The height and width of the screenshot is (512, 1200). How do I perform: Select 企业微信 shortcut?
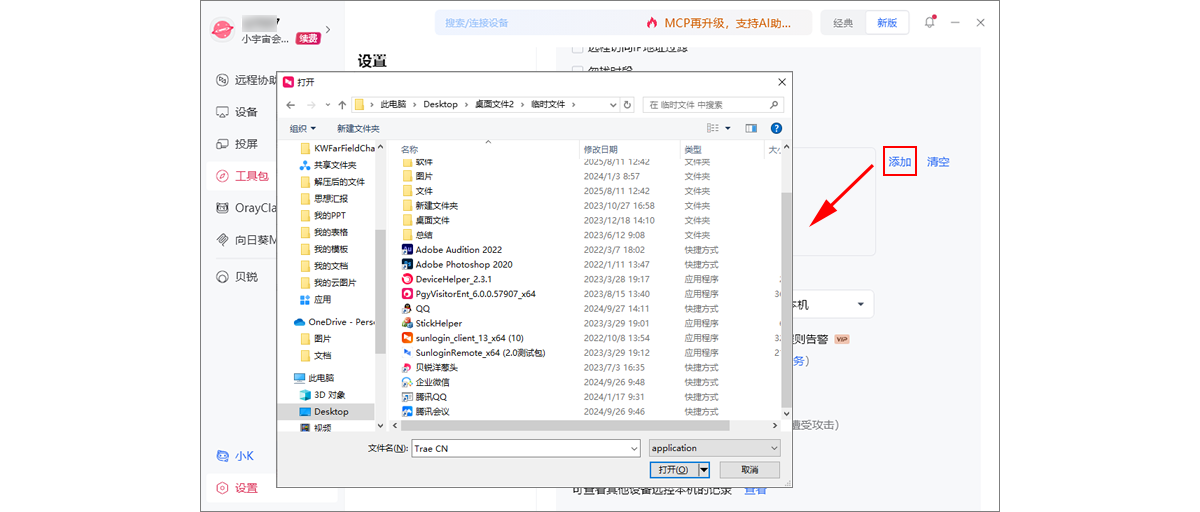426,382
